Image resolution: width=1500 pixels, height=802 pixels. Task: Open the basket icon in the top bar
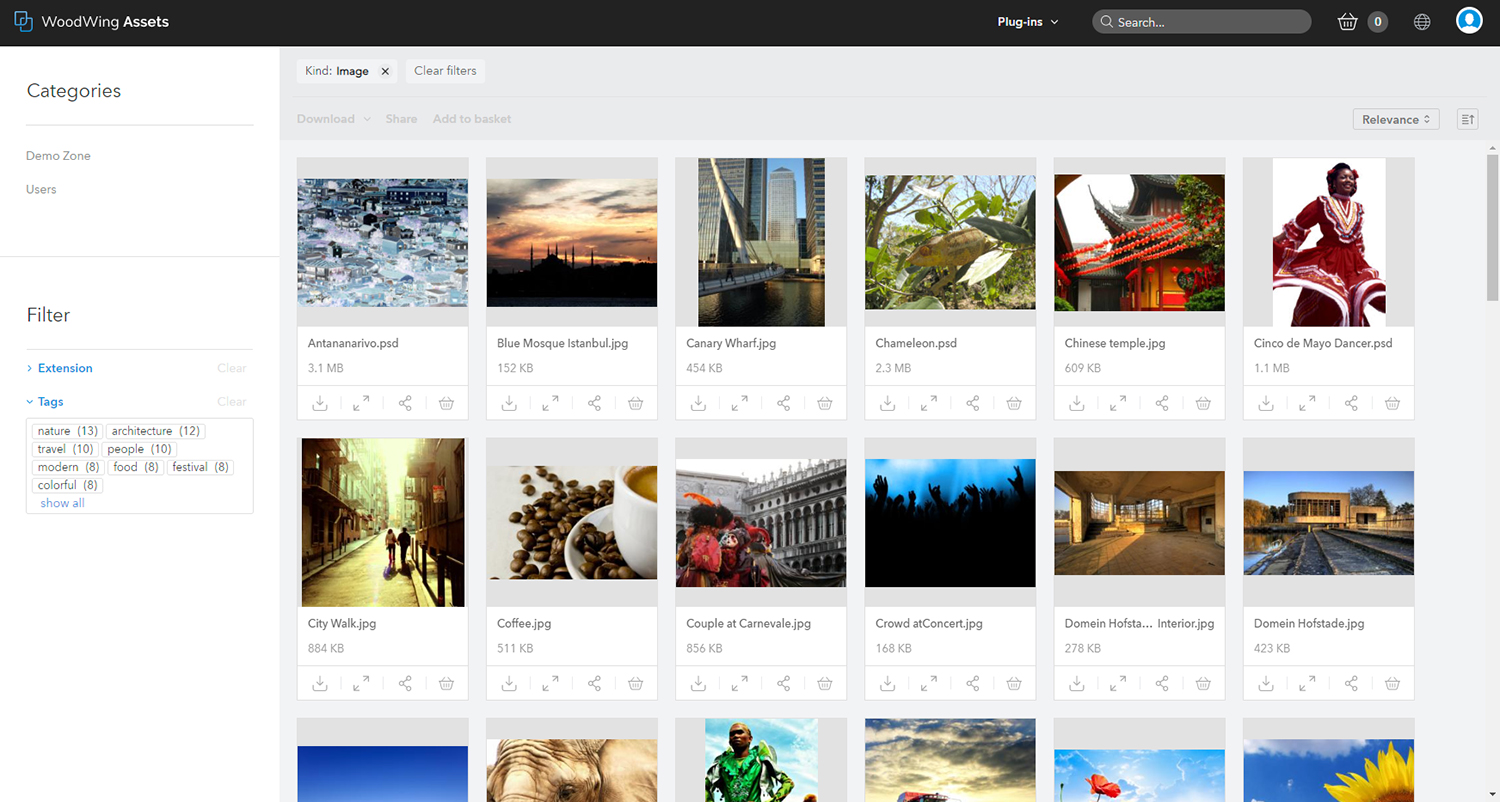point(1347,22)
